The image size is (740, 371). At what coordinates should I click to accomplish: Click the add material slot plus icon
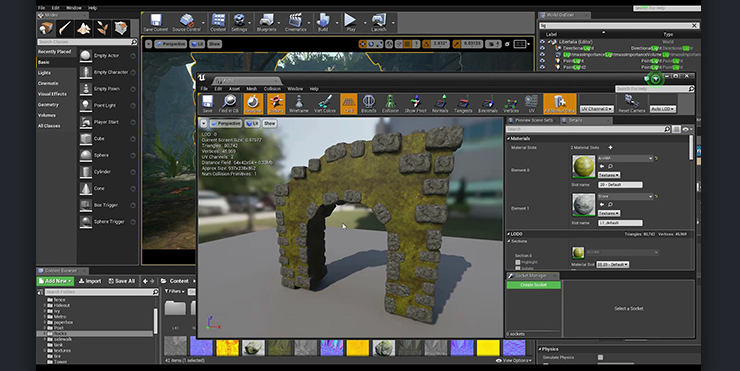[x=610, y=148]
